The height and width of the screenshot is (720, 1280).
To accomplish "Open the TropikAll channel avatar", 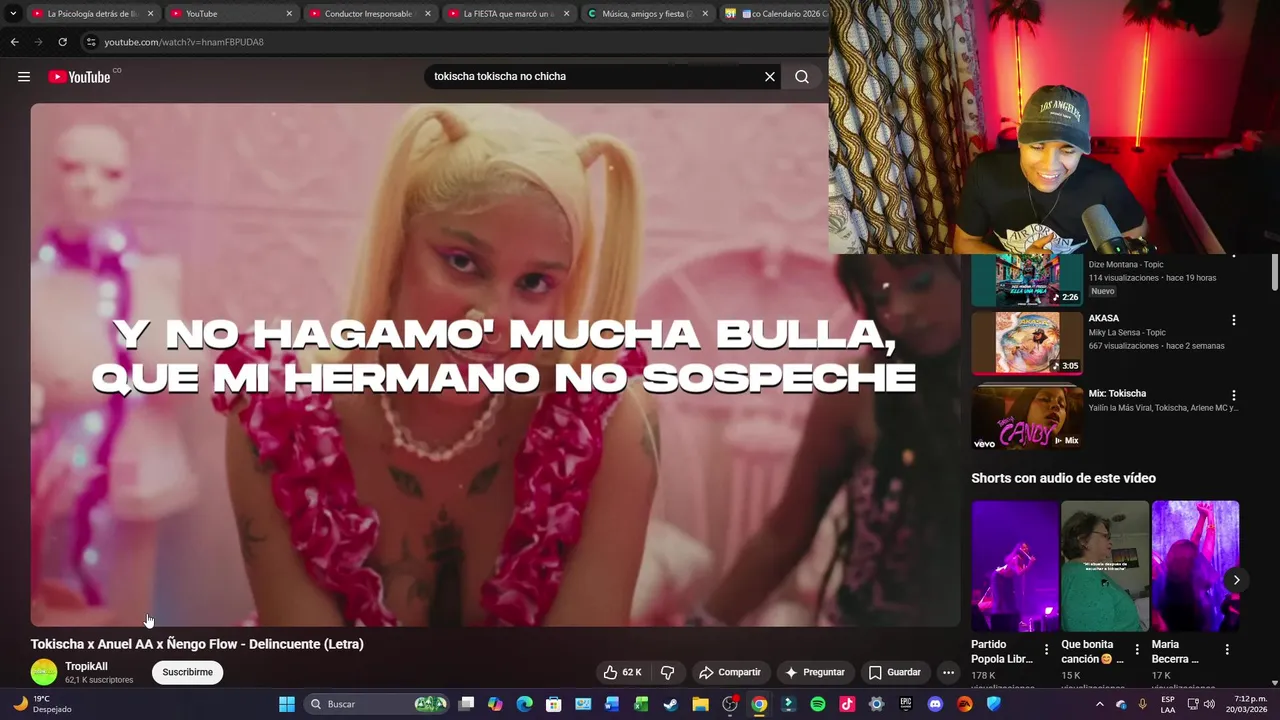I will pos(44,672).
